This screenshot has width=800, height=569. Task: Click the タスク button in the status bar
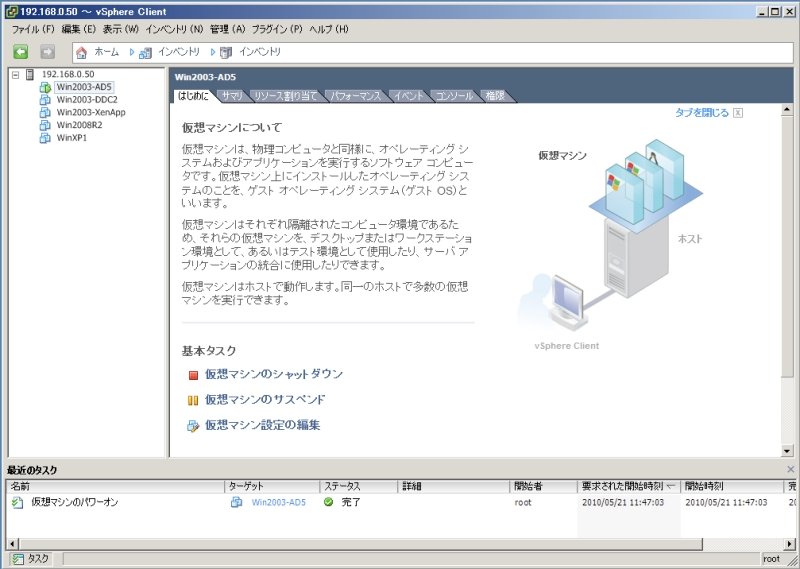point(32,559)
